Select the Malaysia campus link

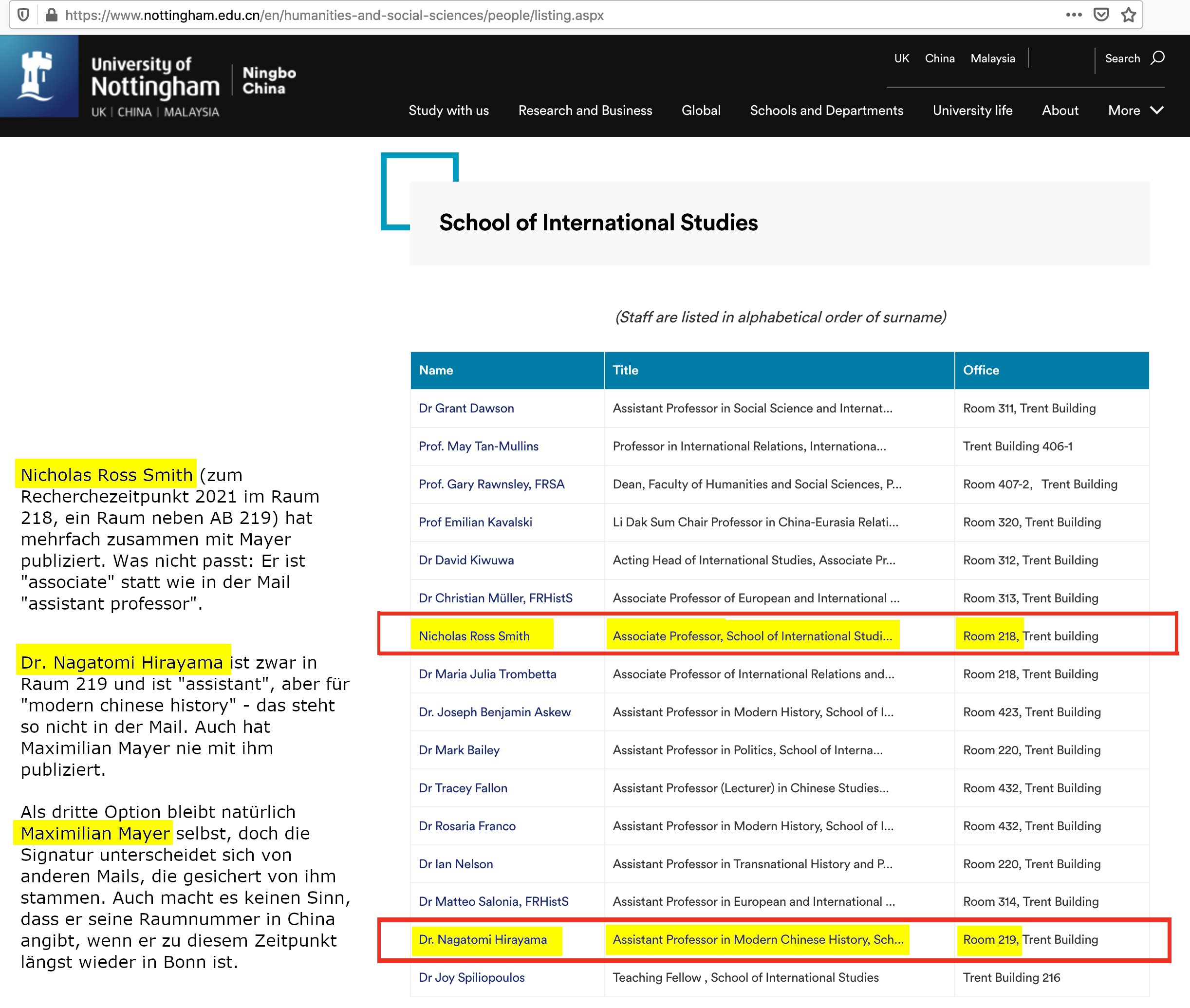pyautogui.click(x=992, y=58)
